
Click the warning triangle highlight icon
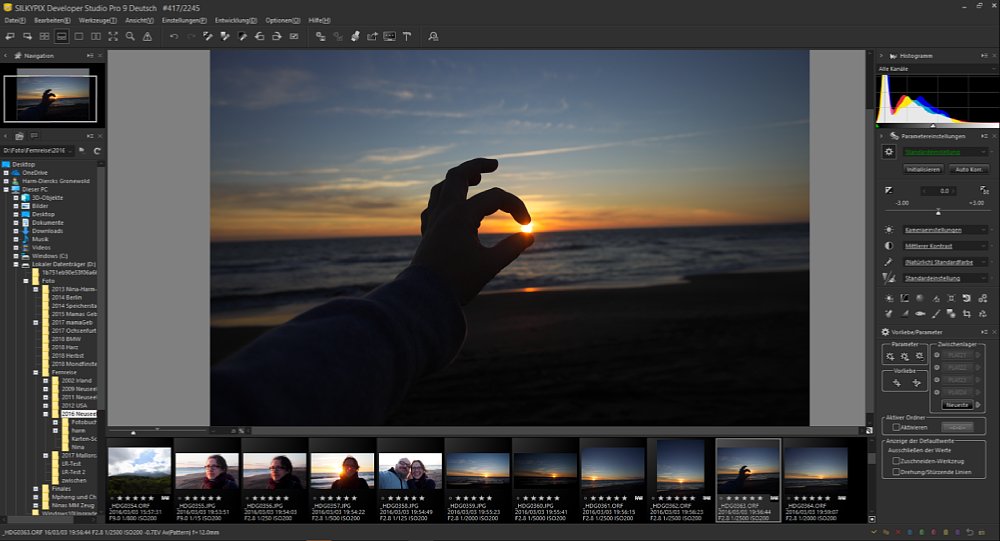click(x=147, y=37)
